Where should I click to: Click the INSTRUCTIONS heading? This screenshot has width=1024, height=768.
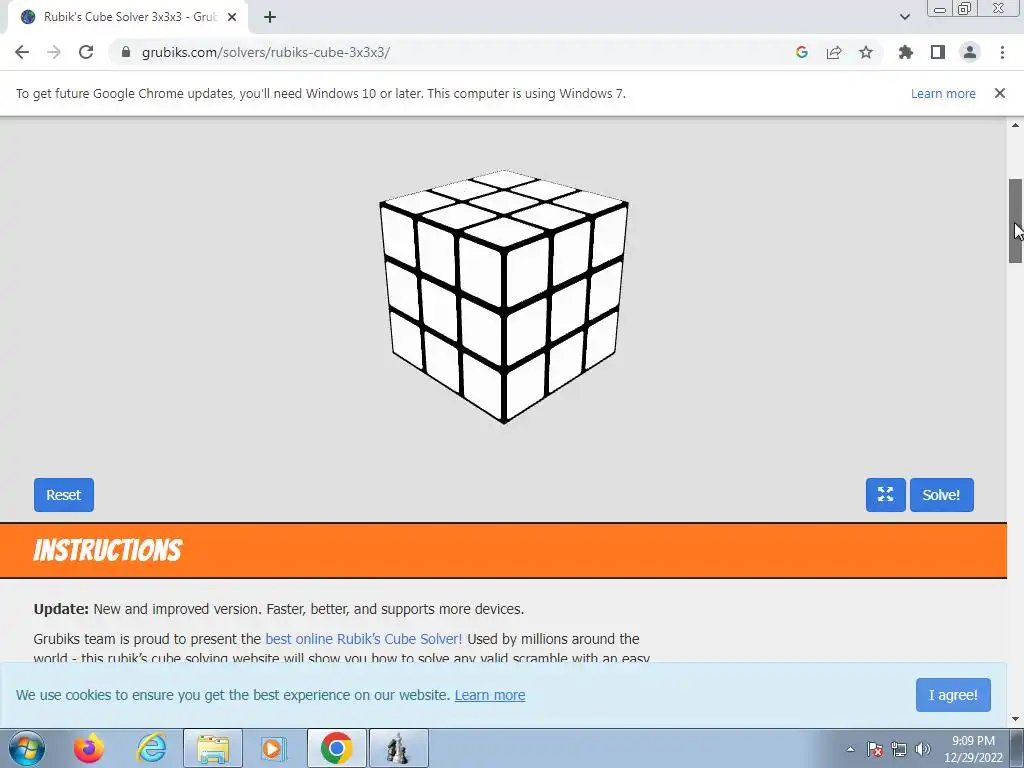click(108, 551)
